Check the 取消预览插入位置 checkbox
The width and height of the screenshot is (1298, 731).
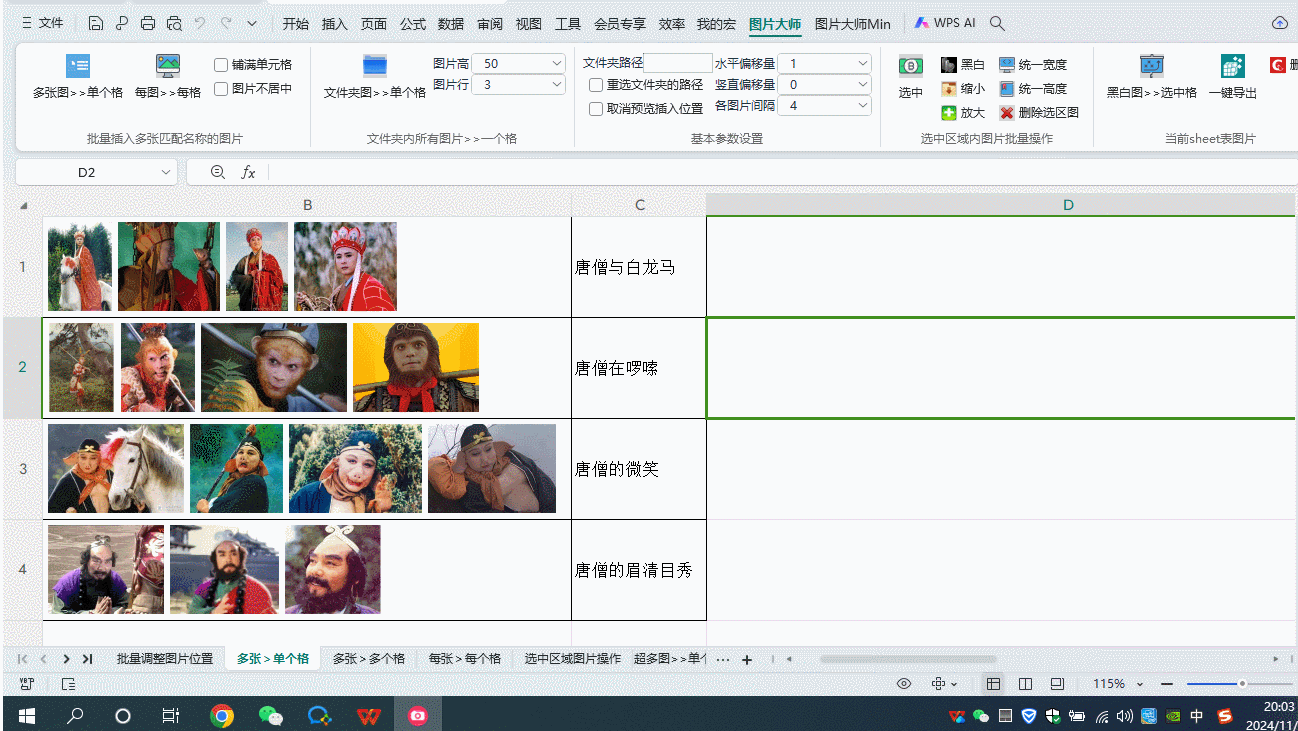[596, 109]
